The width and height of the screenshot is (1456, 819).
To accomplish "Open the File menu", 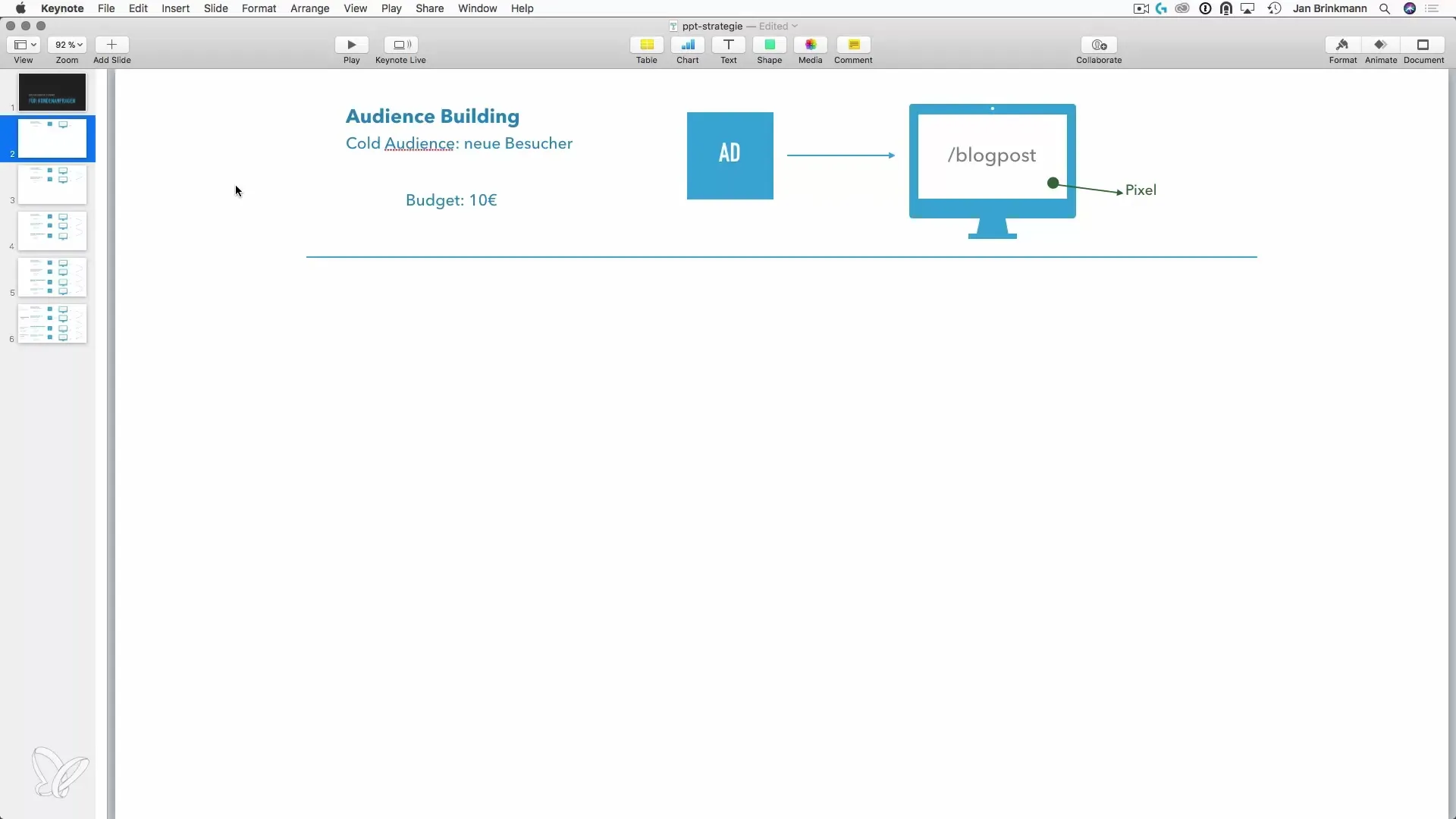I will pyautogui.click(x=106, y=8).
